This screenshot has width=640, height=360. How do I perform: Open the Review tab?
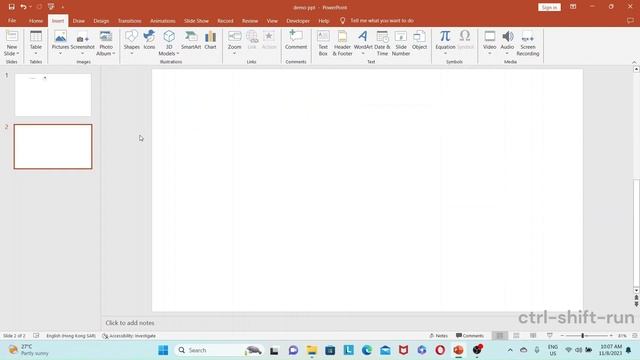click(250, 20)
